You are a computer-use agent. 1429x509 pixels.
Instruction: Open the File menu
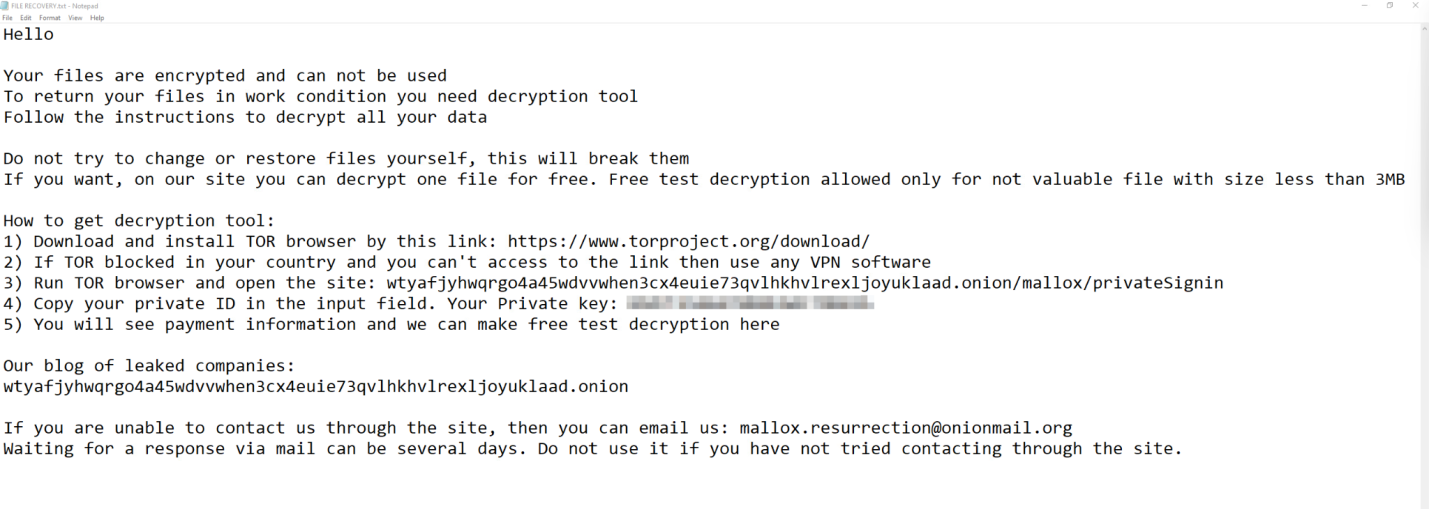click(8, 18)
